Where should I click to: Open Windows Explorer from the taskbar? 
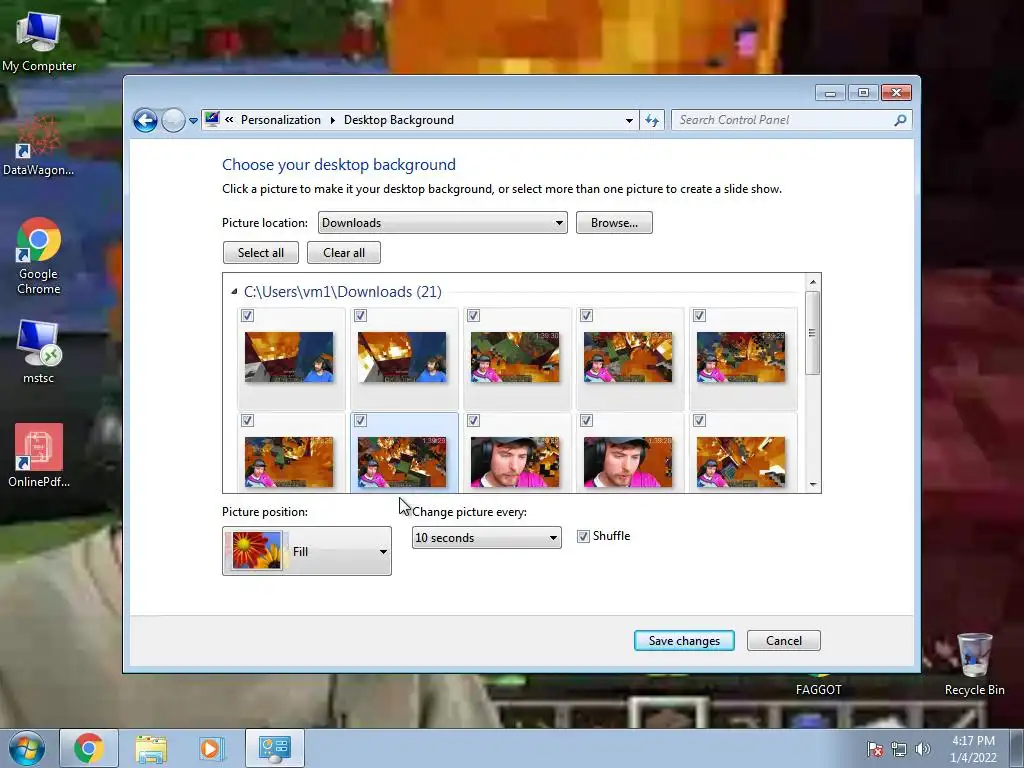point(151,748)
